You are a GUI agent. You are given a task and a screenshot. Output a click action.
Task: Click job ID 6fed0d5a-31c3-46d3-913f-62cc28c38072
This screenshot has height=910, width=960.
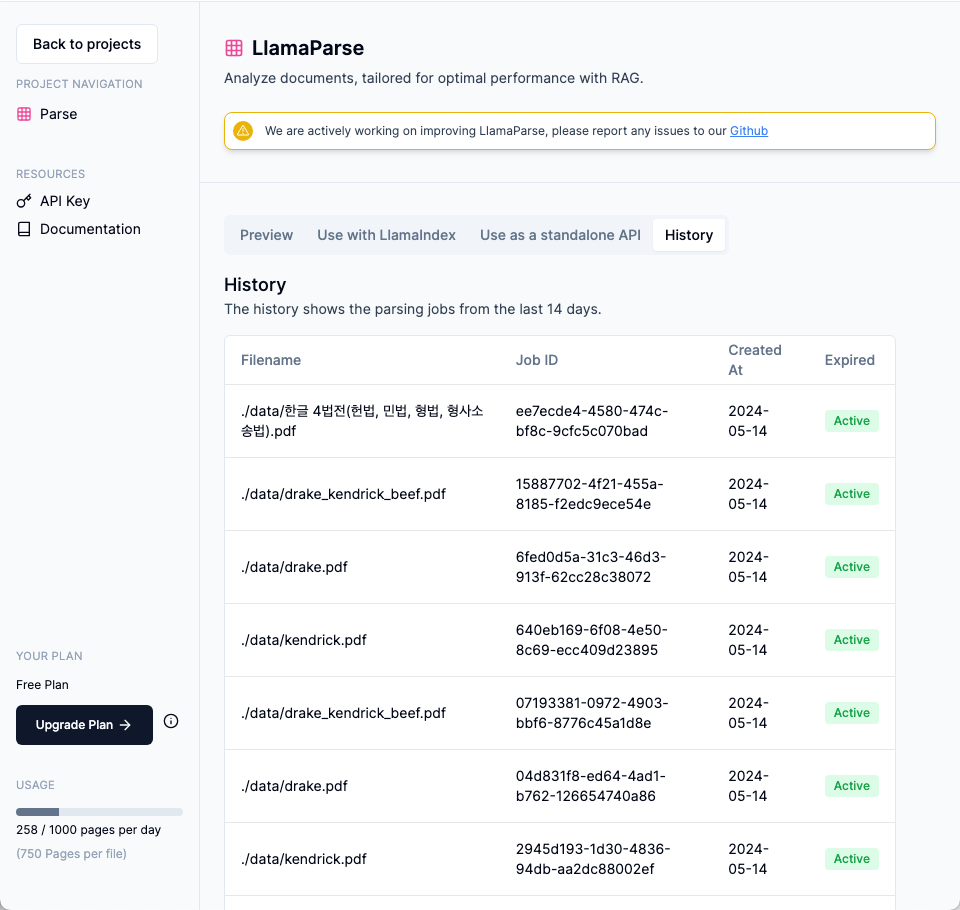click(x=590, y=567)
